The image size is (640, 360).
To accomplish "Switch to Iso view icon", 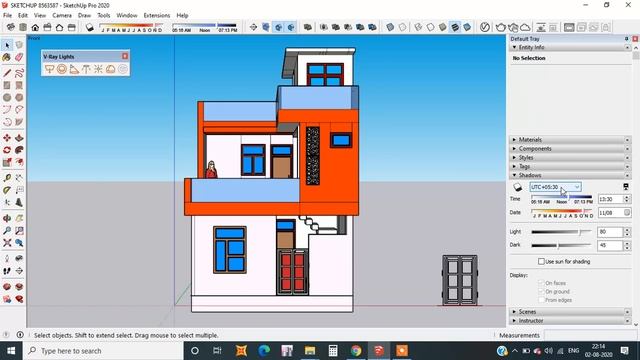I will tap(11, 27).
